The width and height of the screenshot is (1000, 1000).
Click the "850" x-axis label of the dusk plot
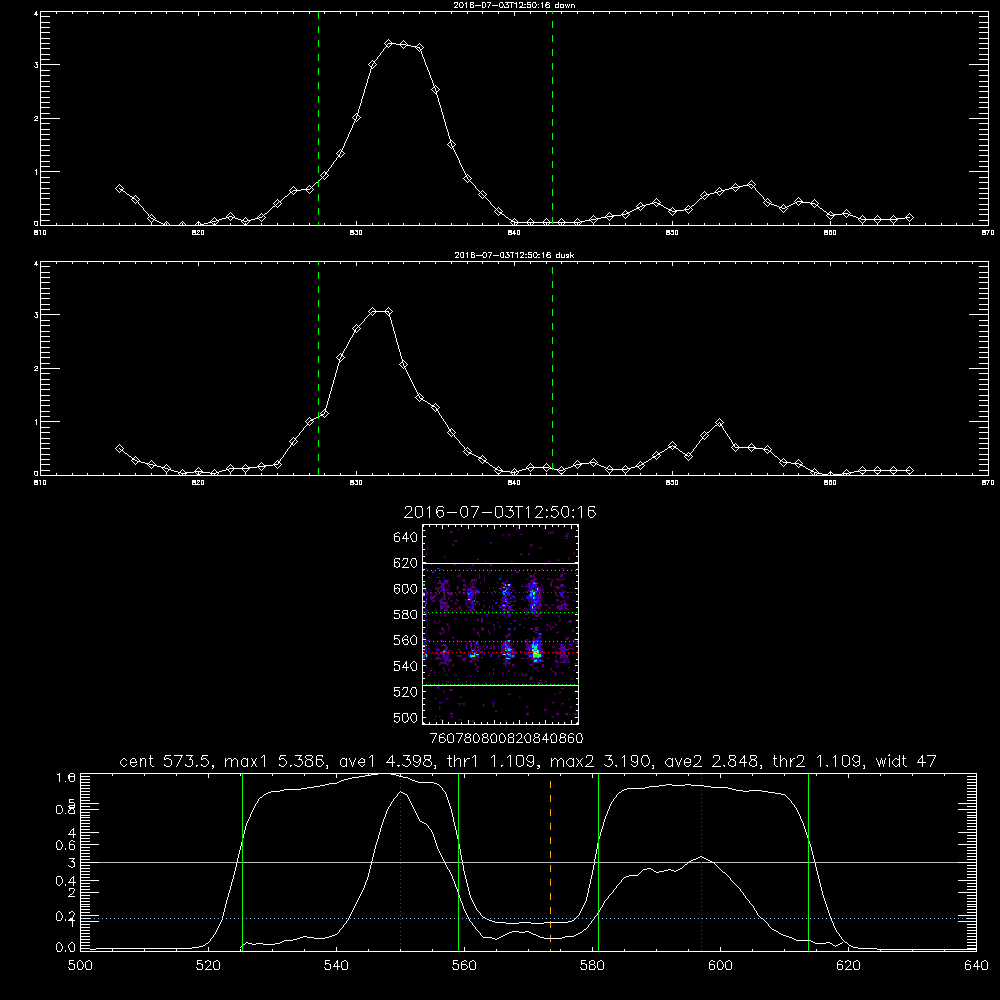[x=672, y=483]
